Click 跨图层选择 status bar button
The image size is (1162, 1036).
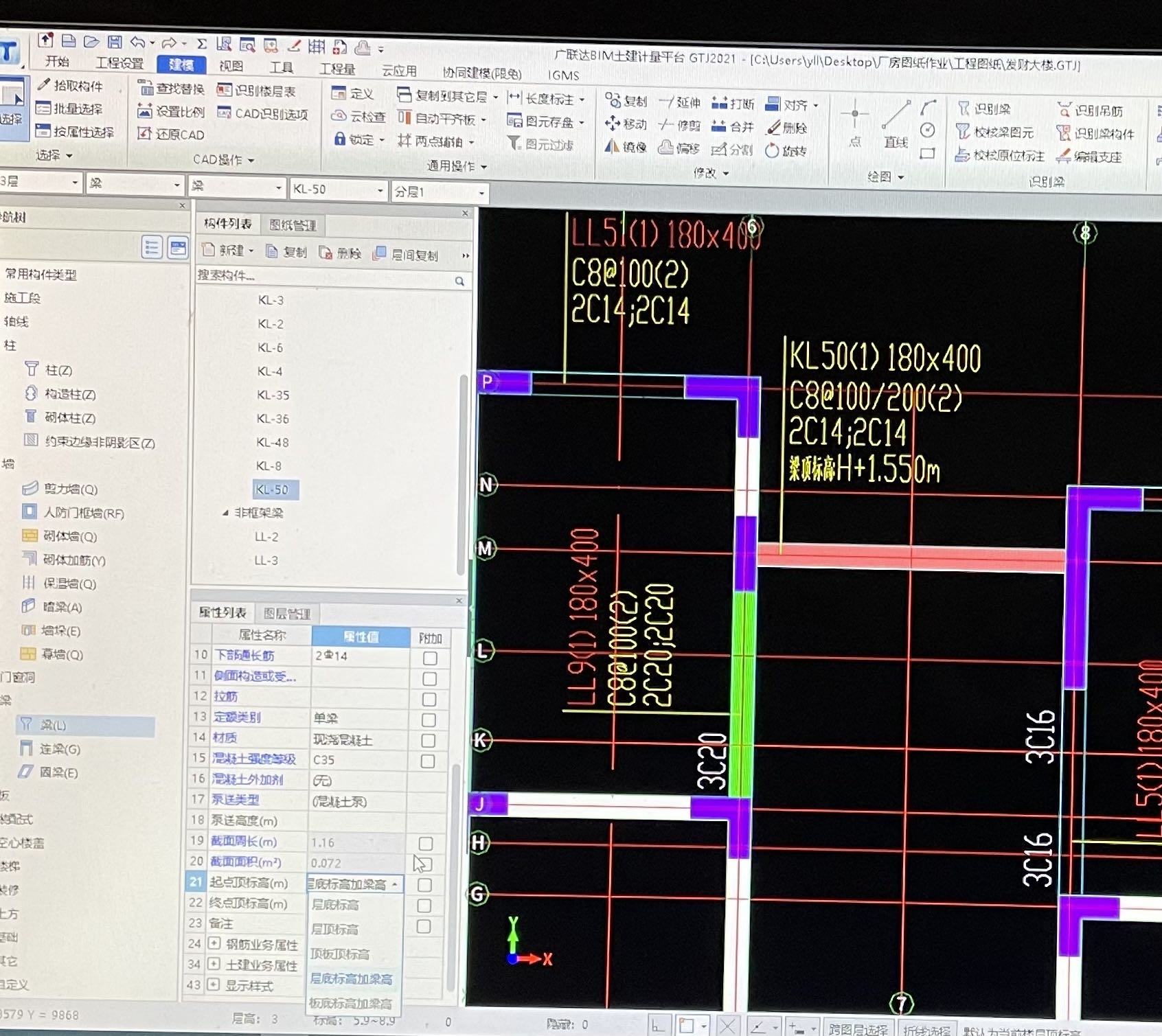(858, 1028)
